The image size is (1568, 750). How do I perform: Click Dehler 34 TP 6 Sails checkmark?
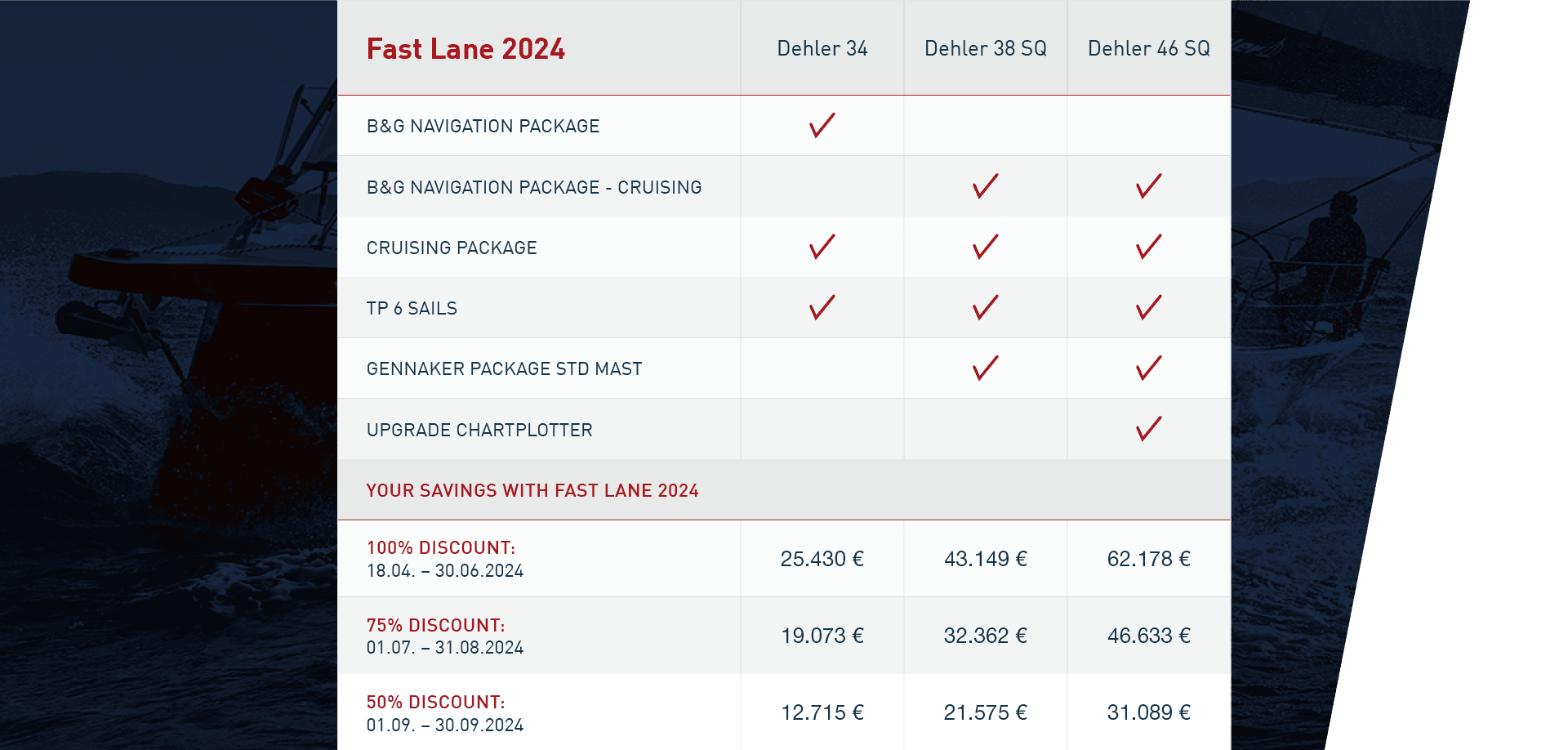coord(822,307)
